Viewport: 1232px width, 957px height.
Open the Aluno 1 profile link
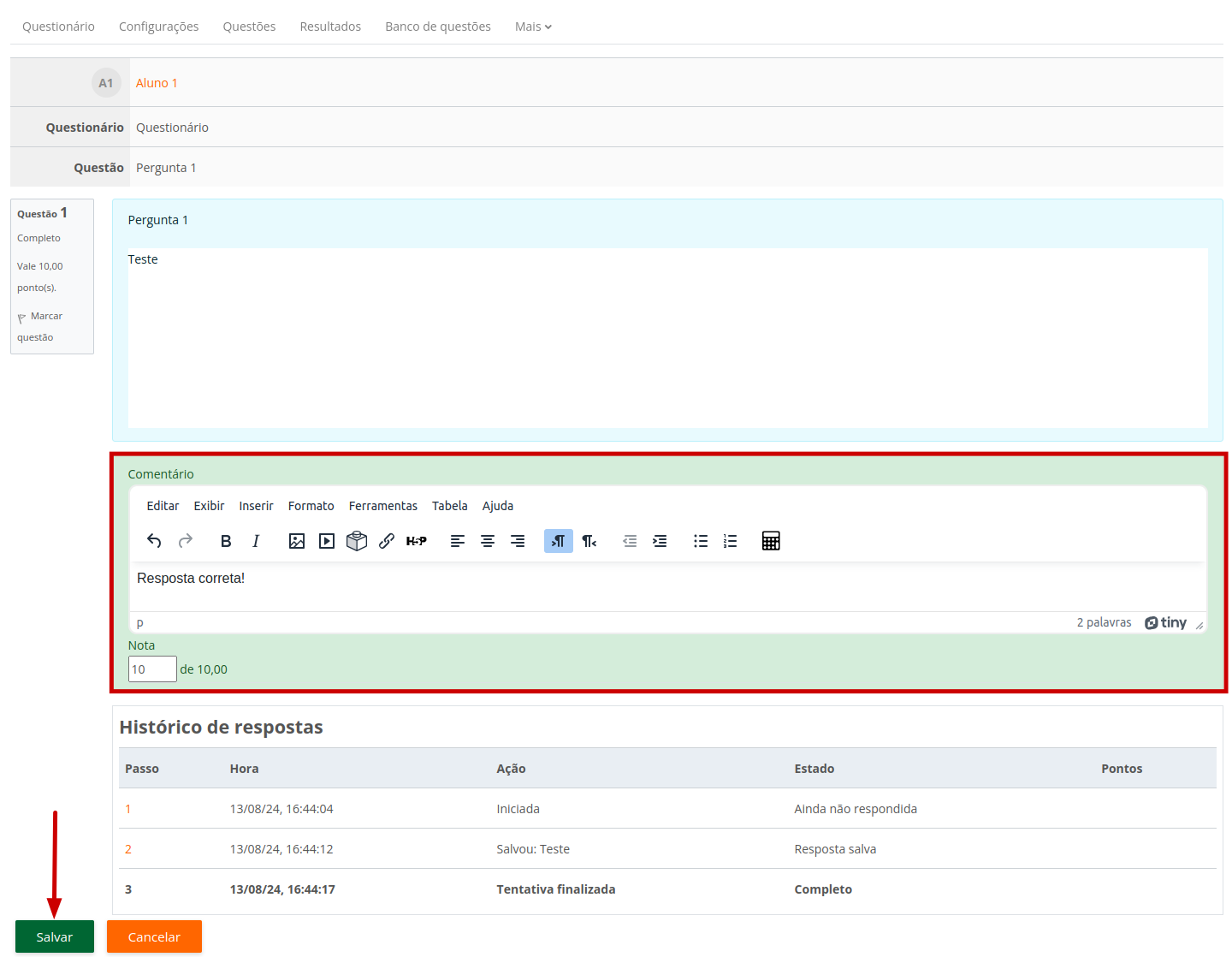157,83
